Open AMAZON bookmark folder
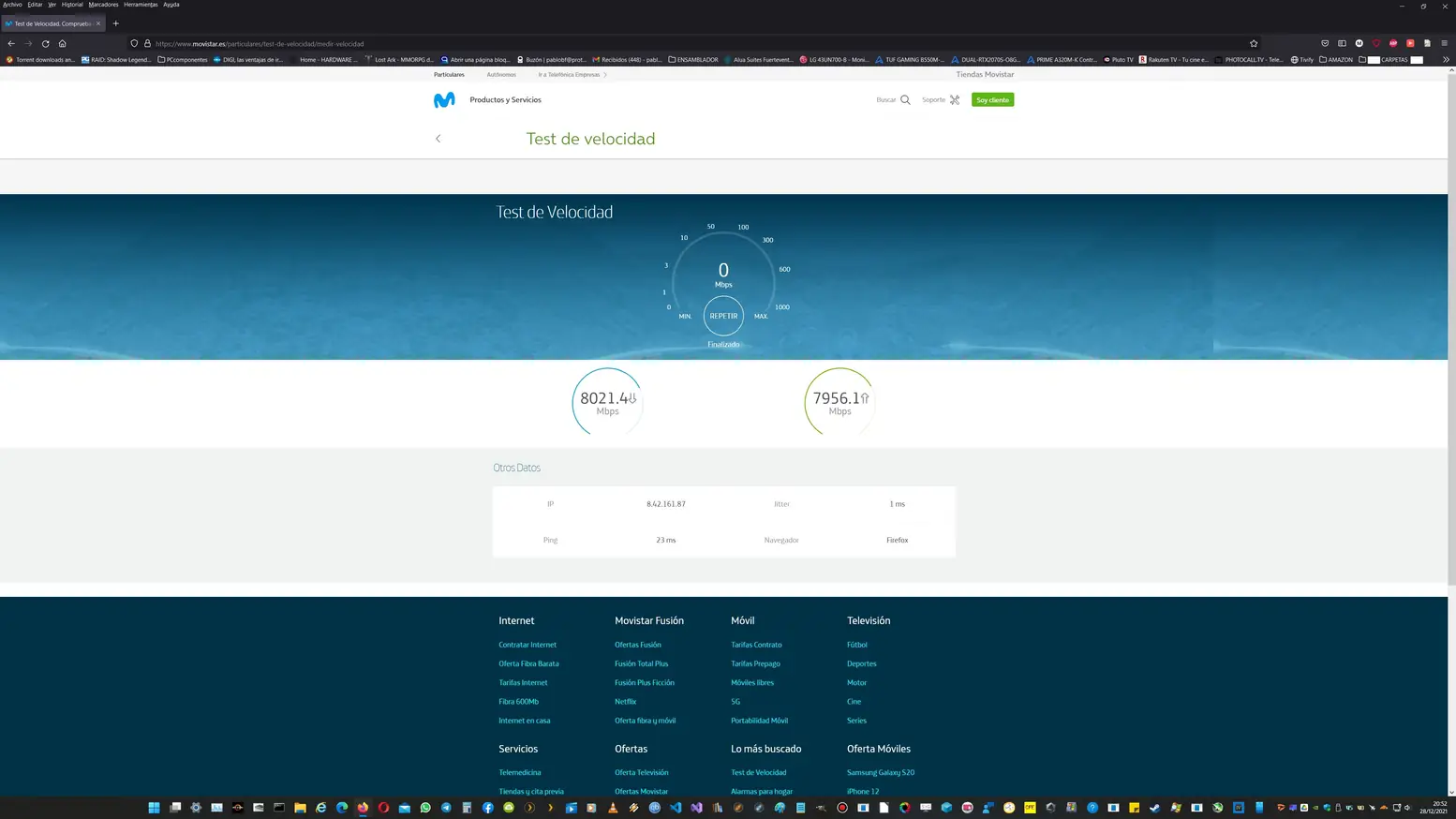 coord(1336,59)
